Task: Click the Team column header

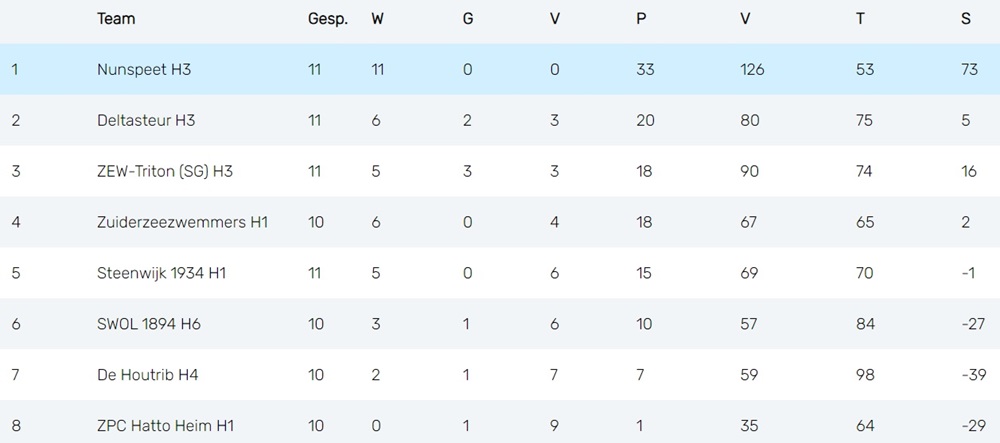Action: point(116,18)
